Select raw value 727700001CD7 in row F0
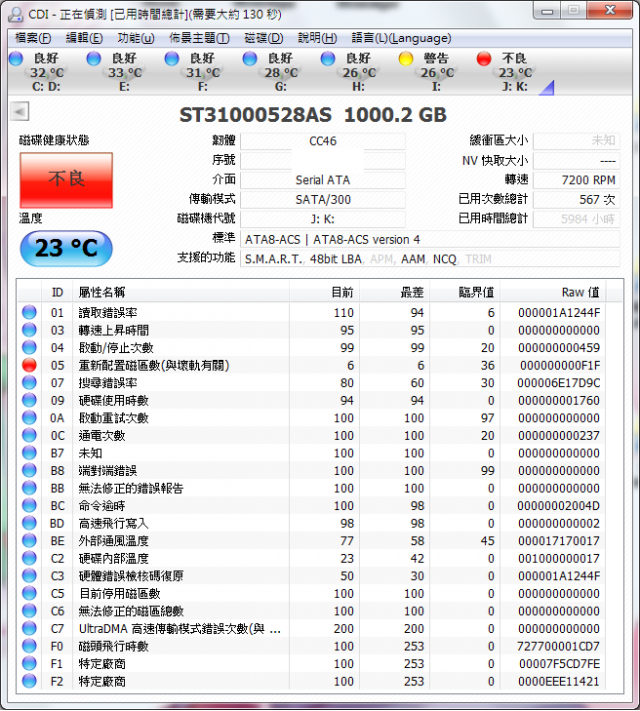640x711 pixels. pyautogui.click(x=558, y=647)
